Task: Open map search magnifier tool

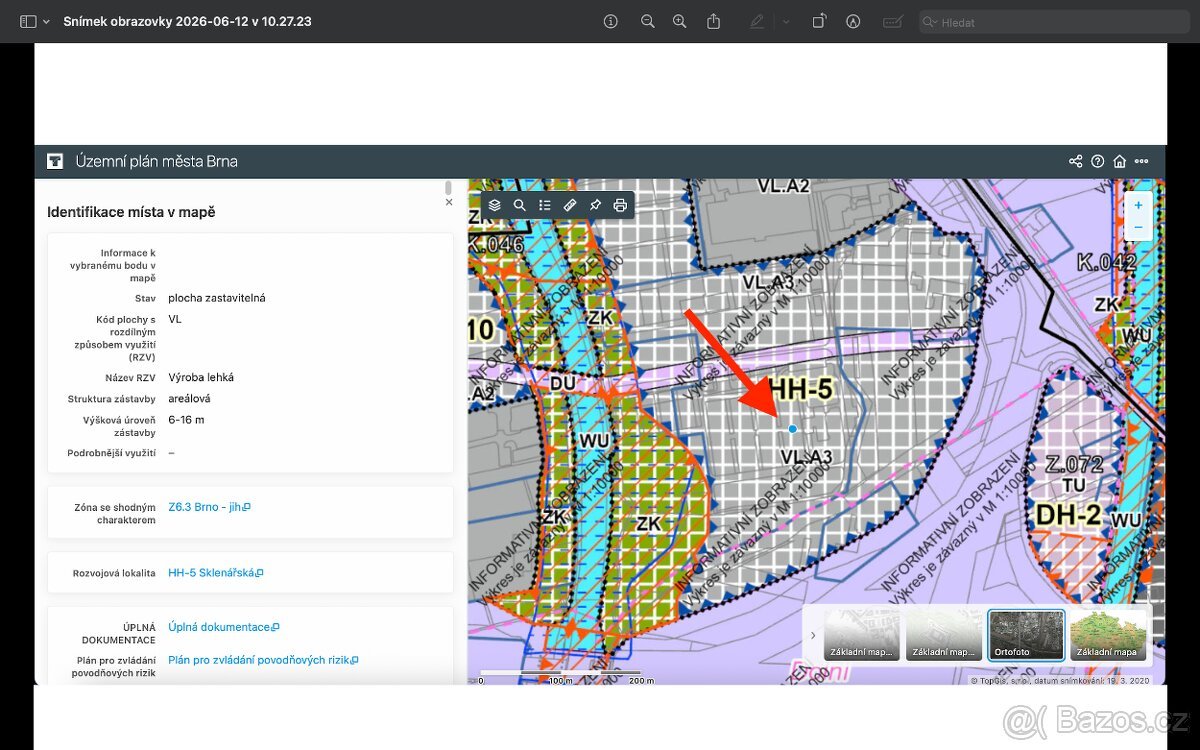Action: coord(519,205)
